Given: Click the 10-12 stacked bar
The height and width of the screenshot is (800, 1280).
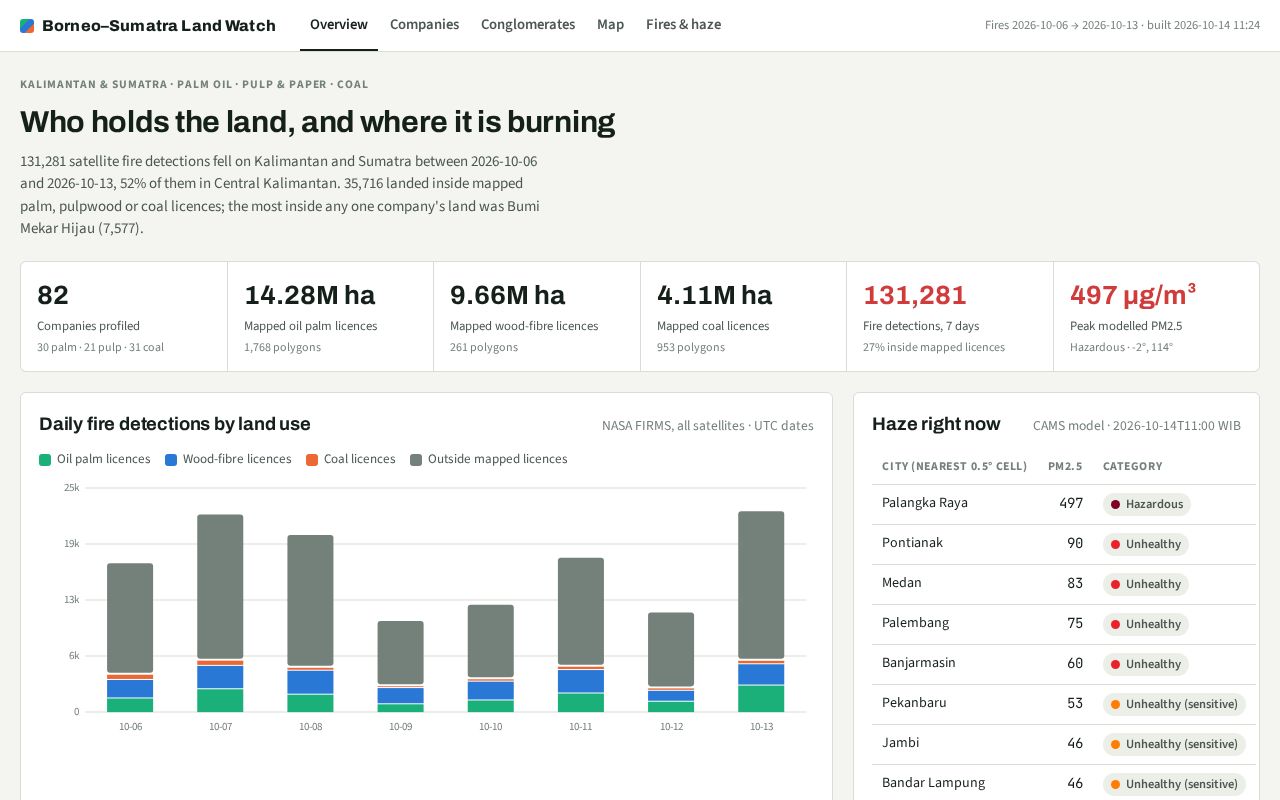Looking at the screenshot, I should [671, 662].
